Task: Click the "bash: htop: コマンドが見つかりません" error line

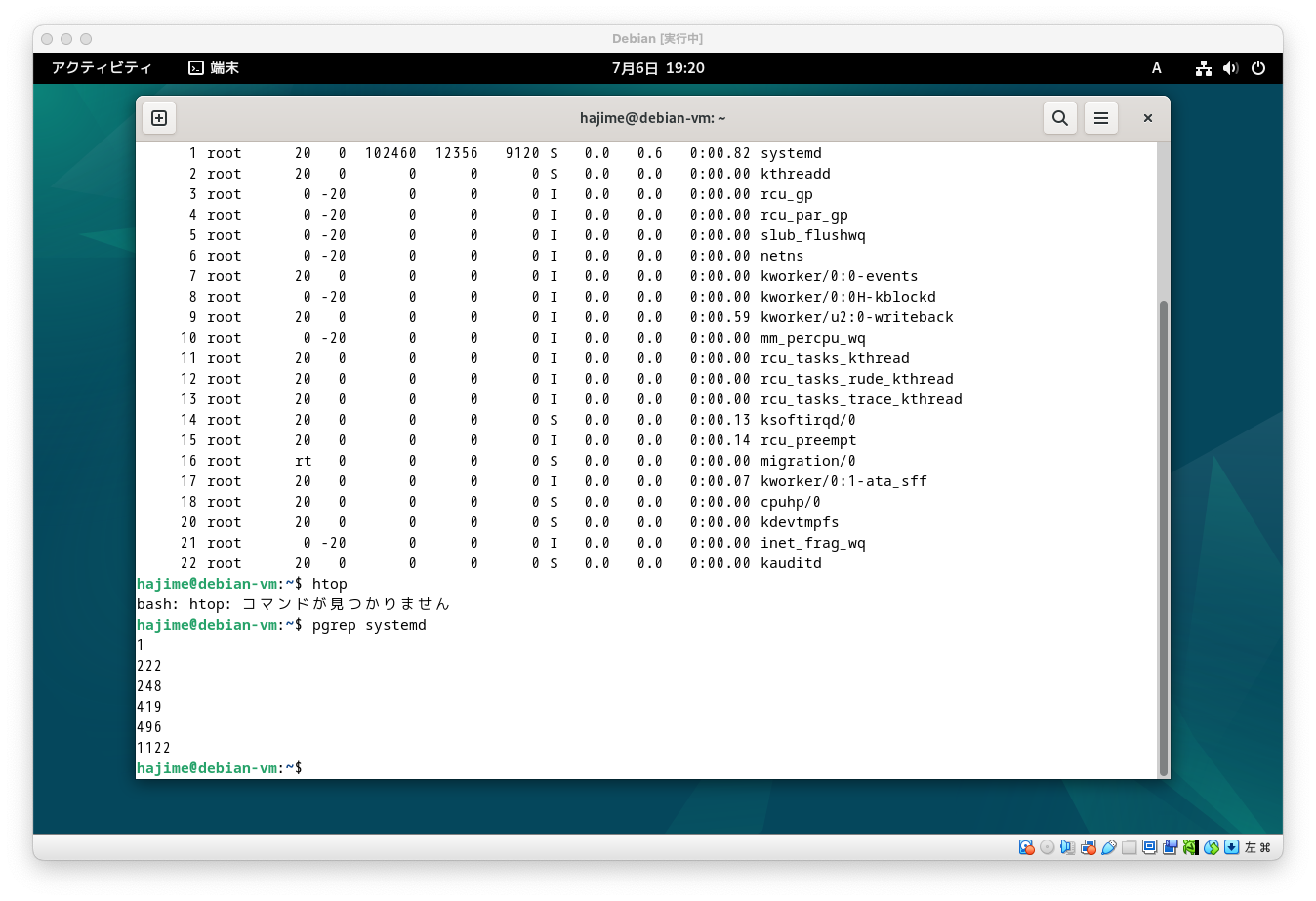Action: (x=293, y=604)
